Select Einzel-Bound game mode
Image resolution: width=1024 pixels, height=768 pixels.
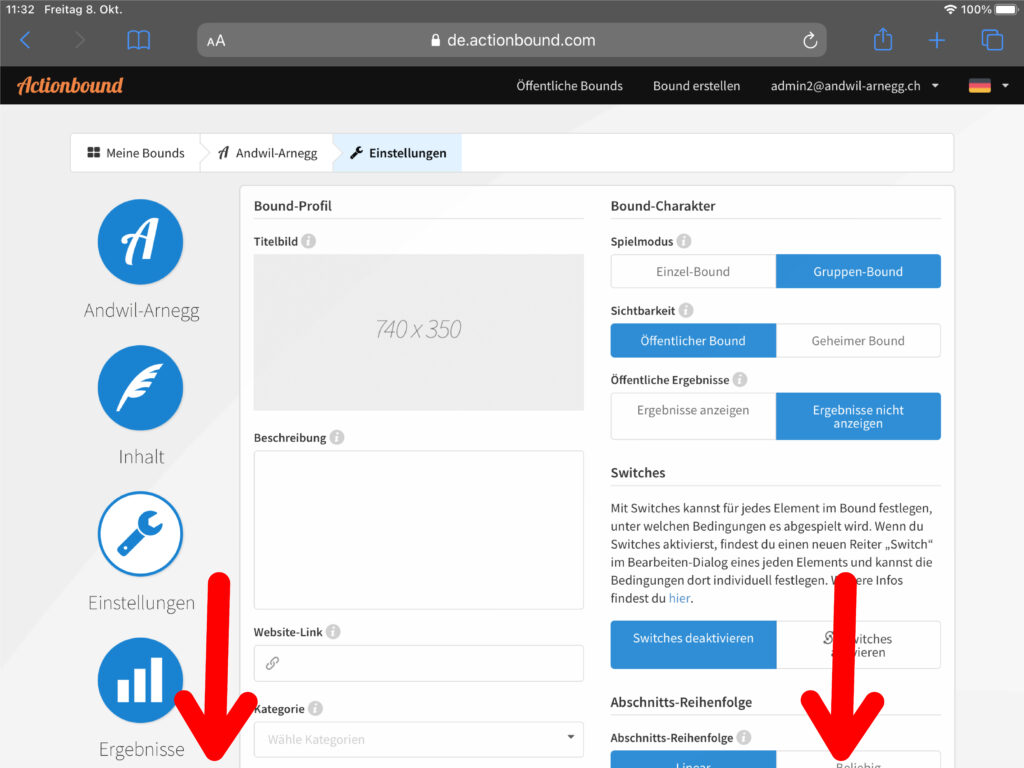[x=693, y=271]
